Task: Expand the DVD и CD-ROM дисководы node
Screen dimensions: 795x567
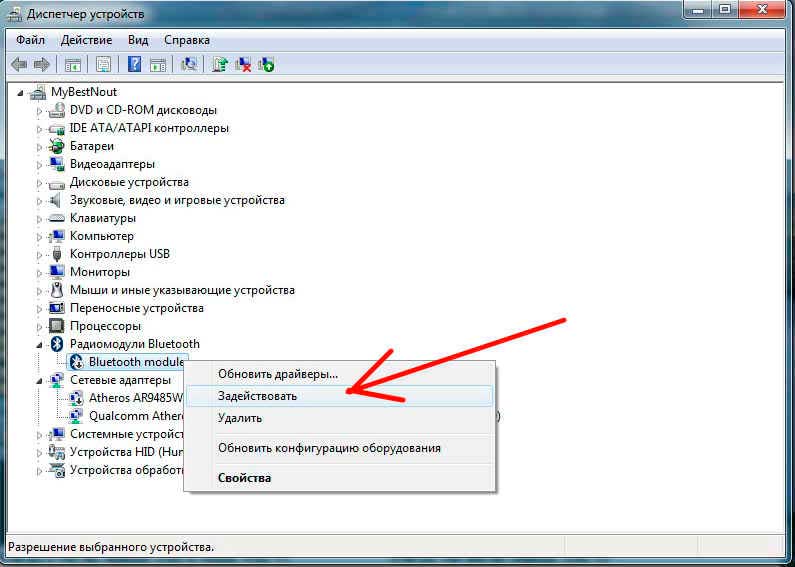Action: tap(39, 111)
